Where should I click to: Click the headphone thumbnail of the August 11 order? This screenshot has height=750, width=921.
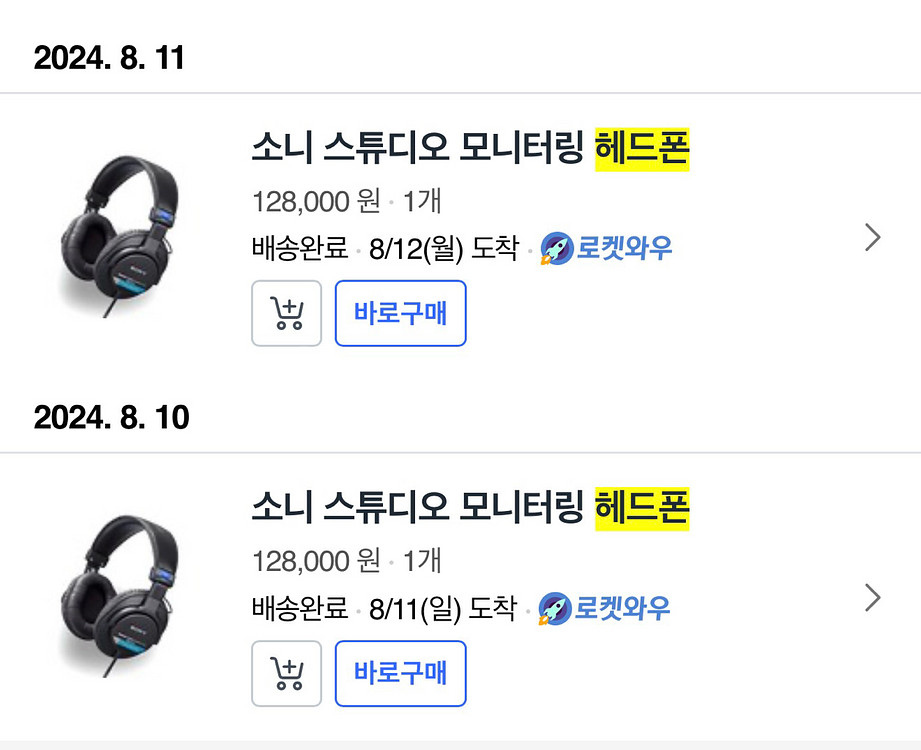[x=120, y=230]
